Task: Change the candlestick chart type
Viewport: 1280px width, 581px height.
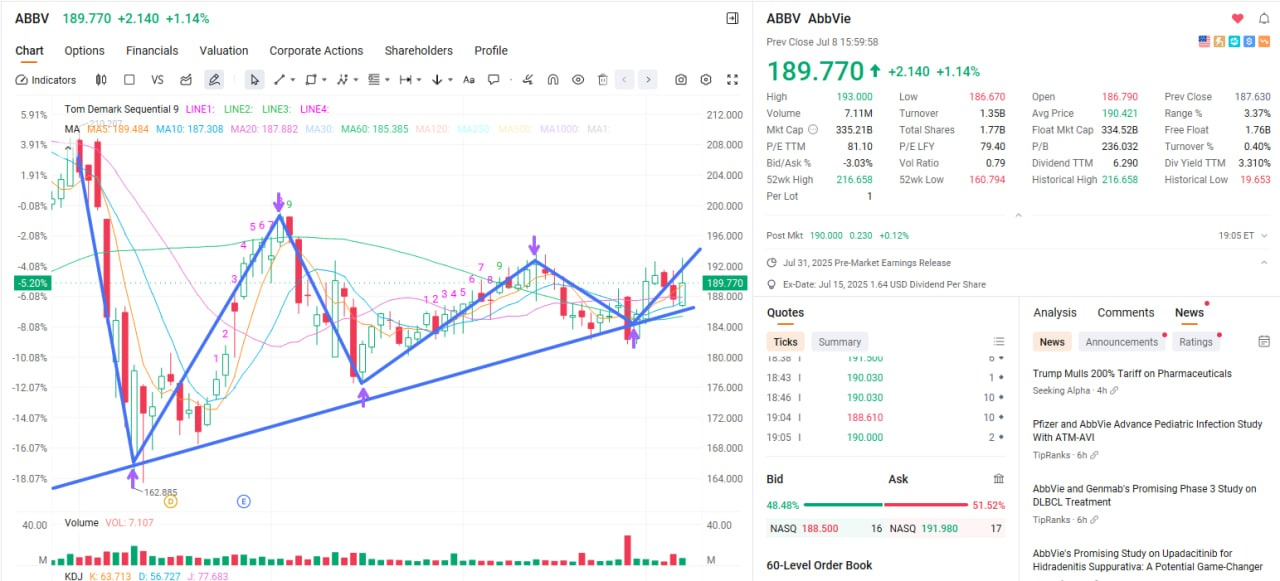Action: coord(101,80)
